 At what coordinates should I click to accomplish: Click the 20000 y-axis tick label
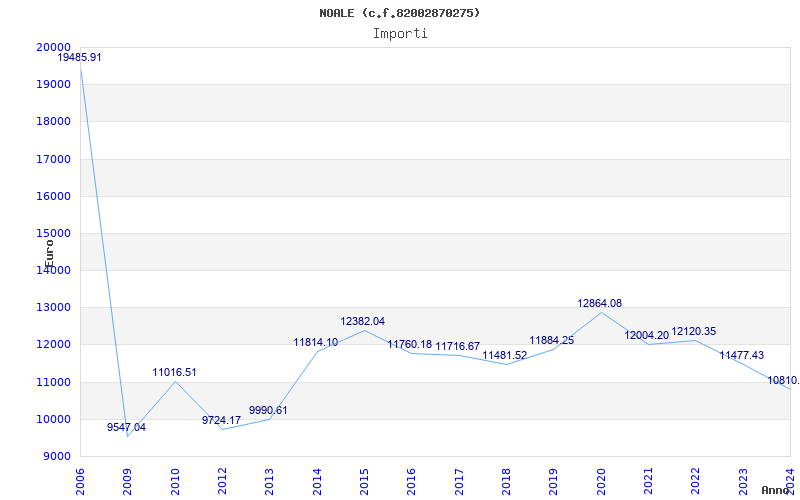[54, 47]
